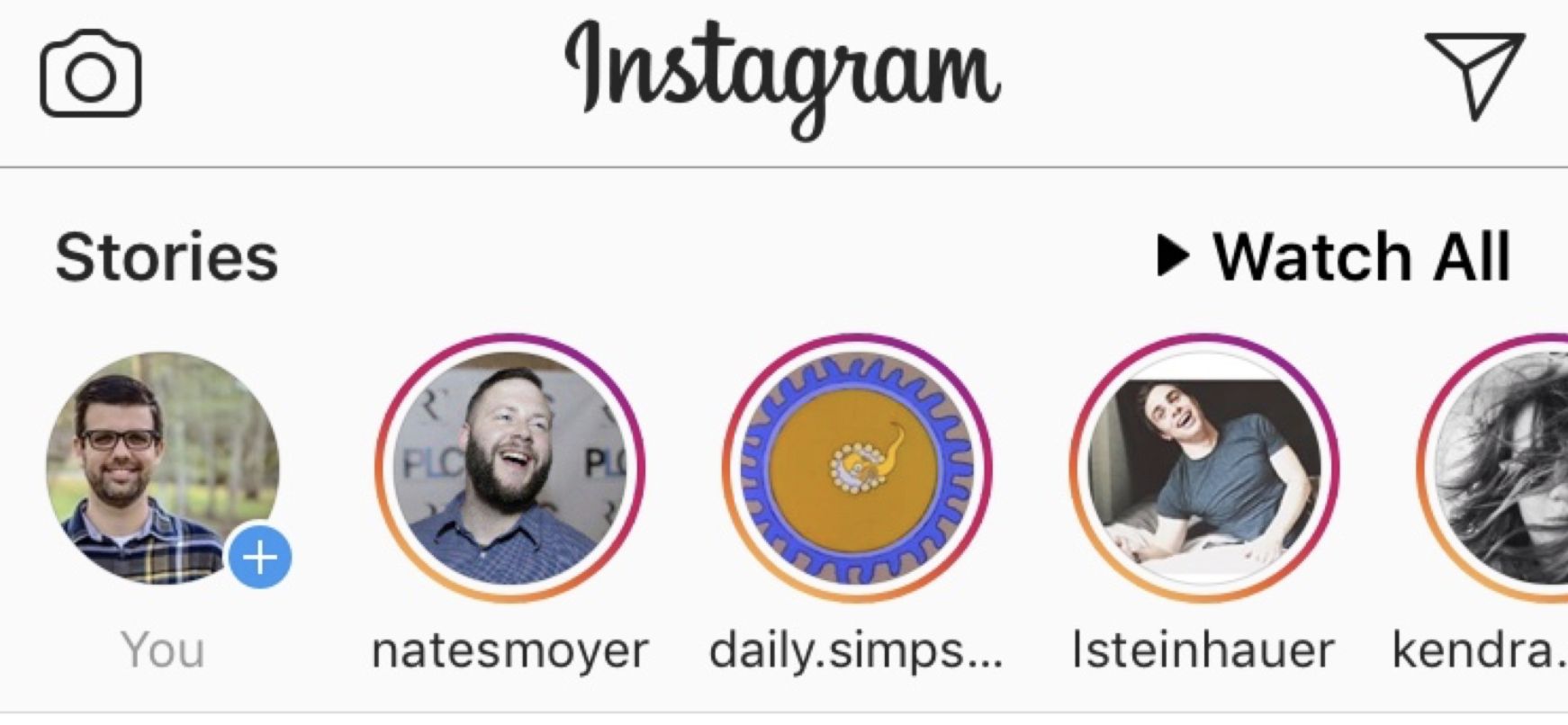Open direct messages via paper plane icon
Screen dimensions: 1568x725
point(1474,76)
